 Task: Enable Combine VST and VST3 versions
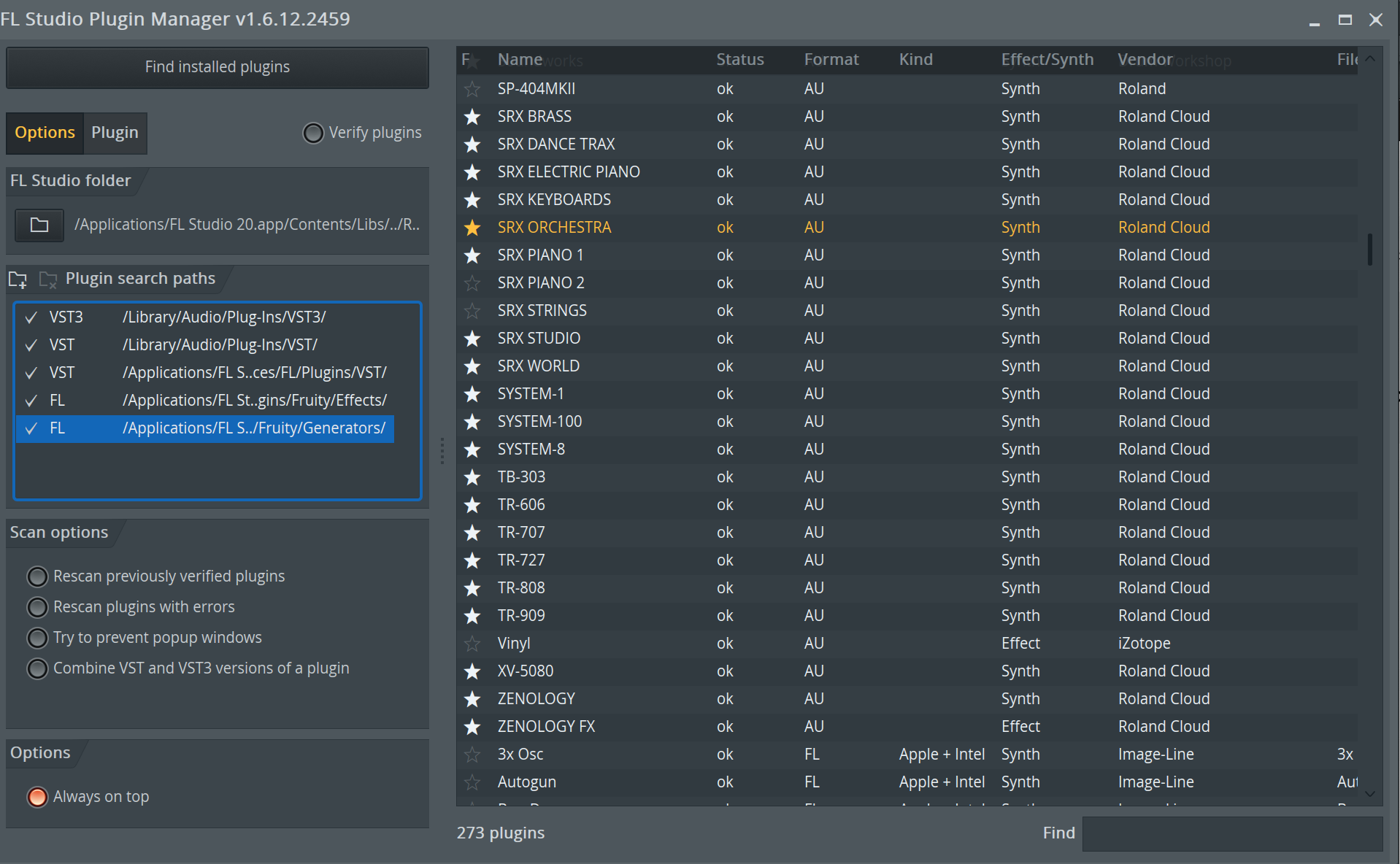[x=37, y=668]
